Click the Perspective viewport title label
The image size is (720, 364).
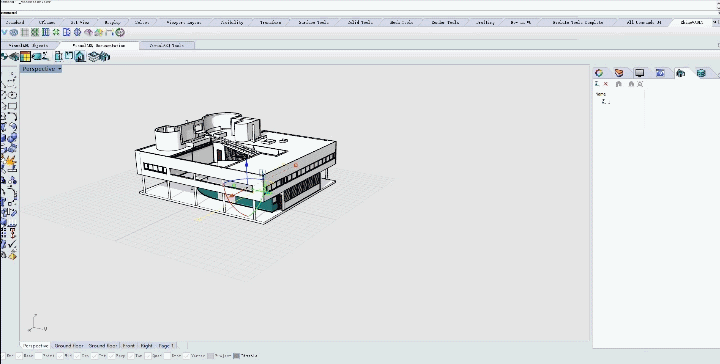(x=38, y=69)
